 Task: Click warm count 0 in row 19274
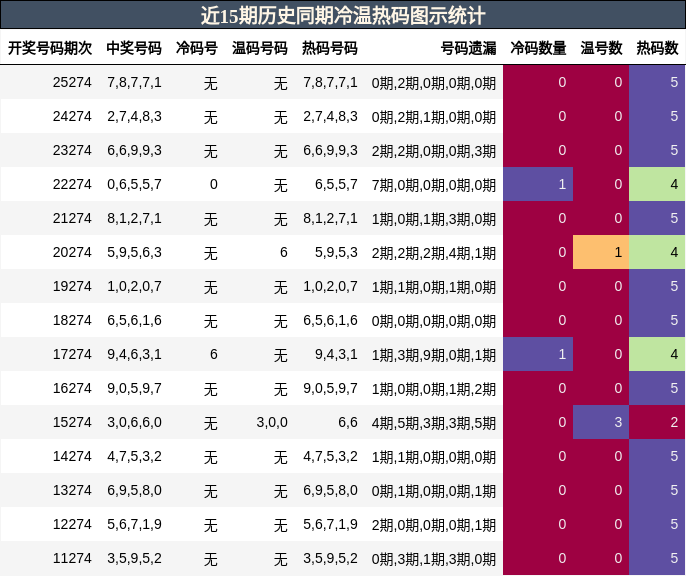pyautogui.click(x=601, y=286)
